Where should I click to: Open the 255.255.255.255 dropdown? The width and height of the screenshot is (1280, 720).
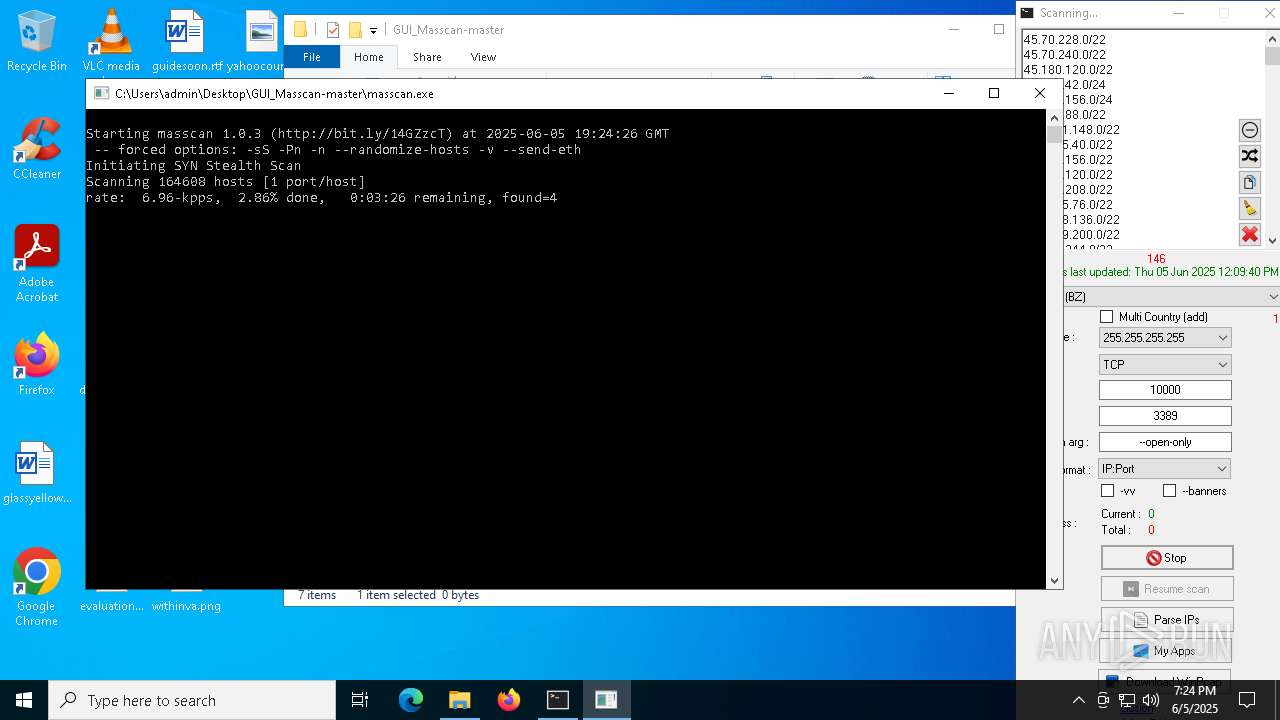pyautogui.click(x=1165, y=338)
